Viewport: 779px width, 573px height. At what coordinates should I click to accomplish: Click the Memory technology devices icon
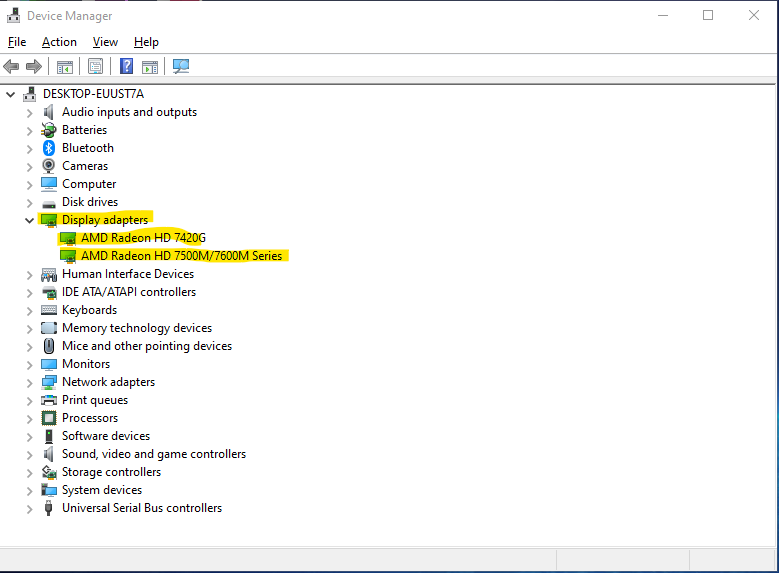pyautogui.click(x=49, y=328)
